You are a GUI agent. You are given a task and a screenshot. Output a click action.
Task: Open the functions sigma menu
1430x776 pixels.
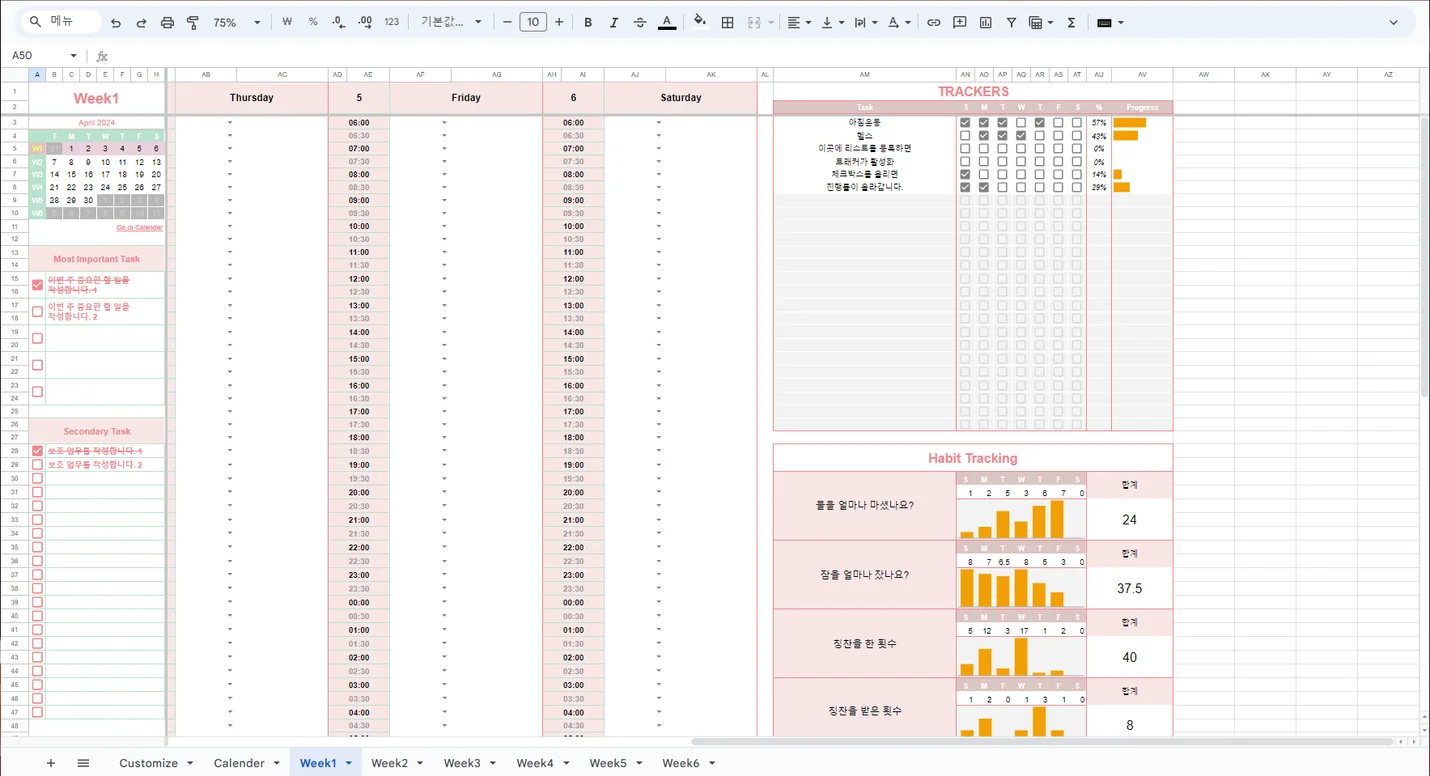coord(1071,22)
